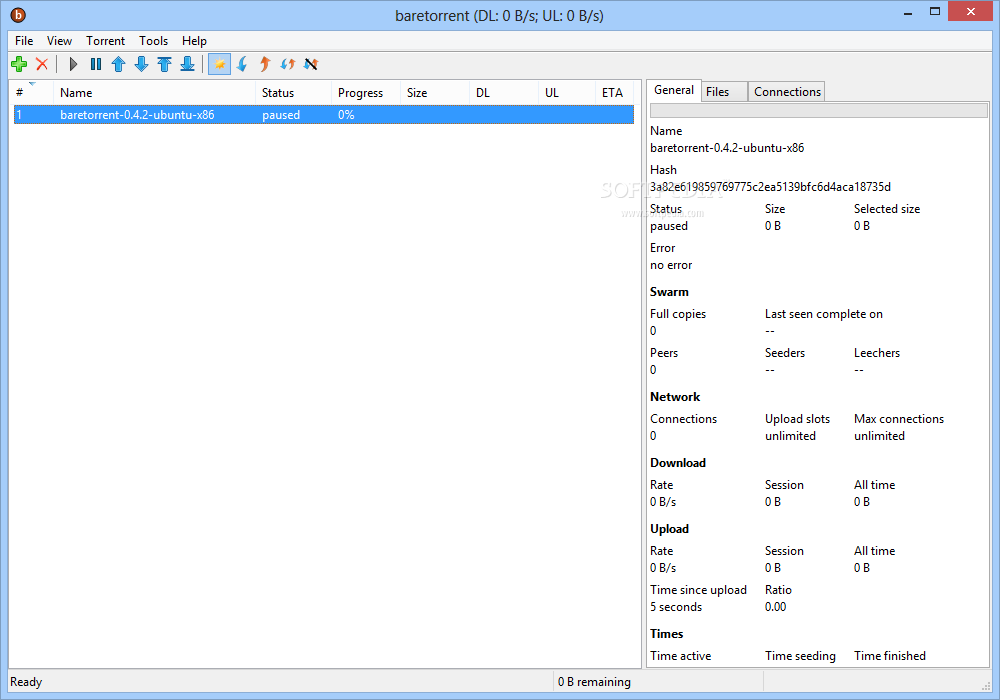Sort list by the Size column header

point(435,92)
